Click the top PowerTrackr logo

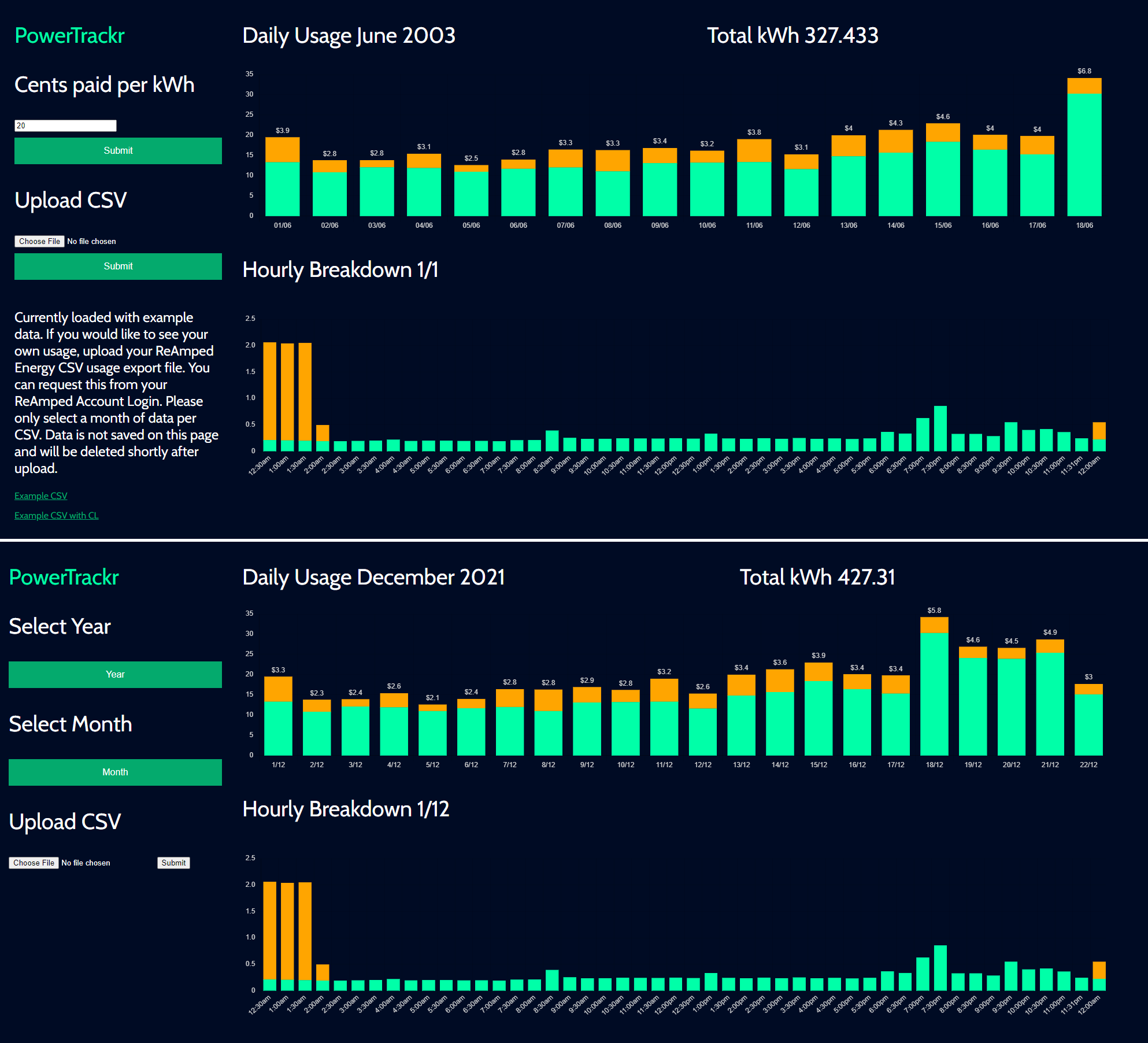pos(69,36)
